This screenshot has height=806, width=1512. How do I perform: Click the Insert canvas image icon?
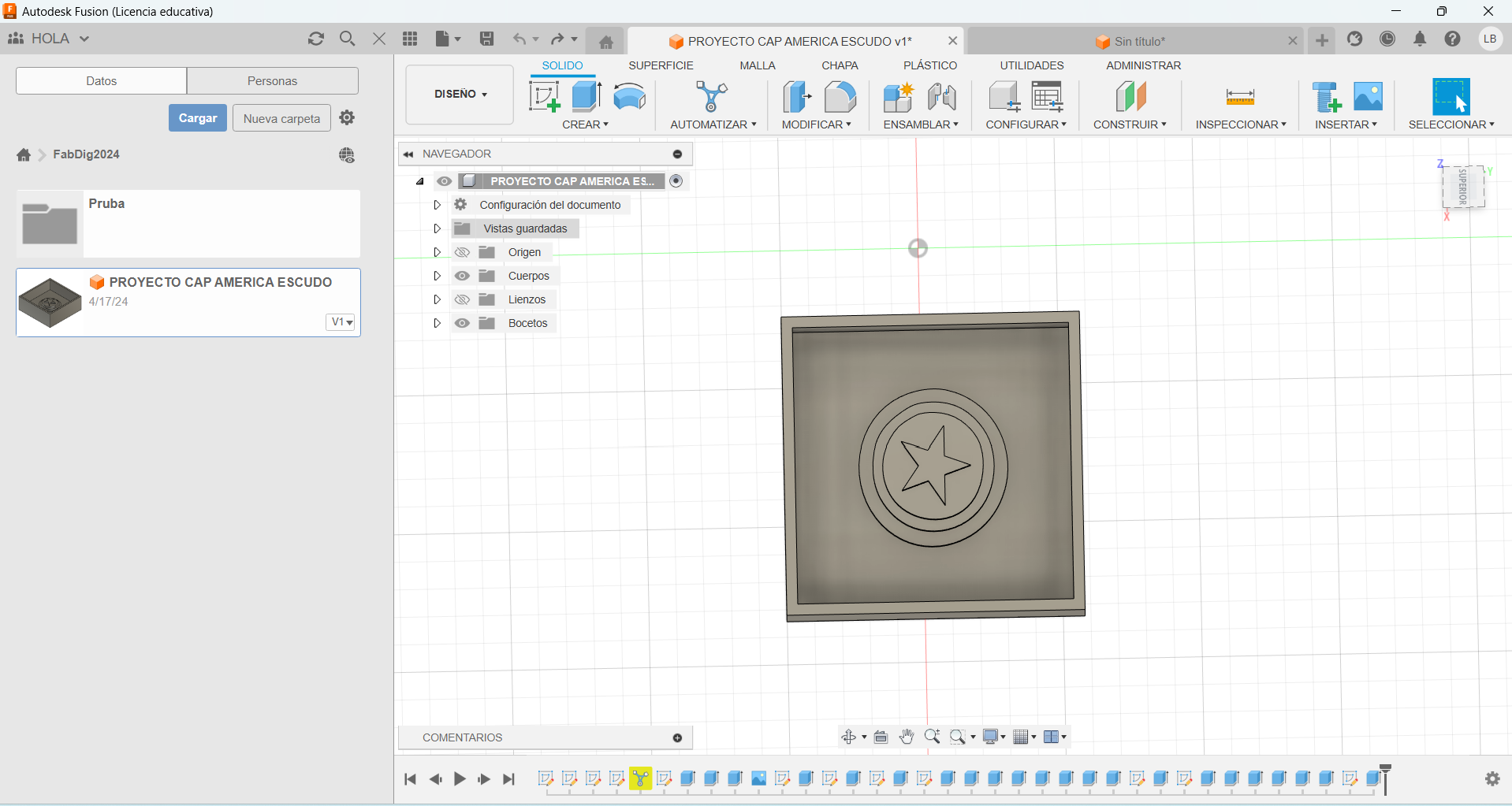tap(1368, 97)
